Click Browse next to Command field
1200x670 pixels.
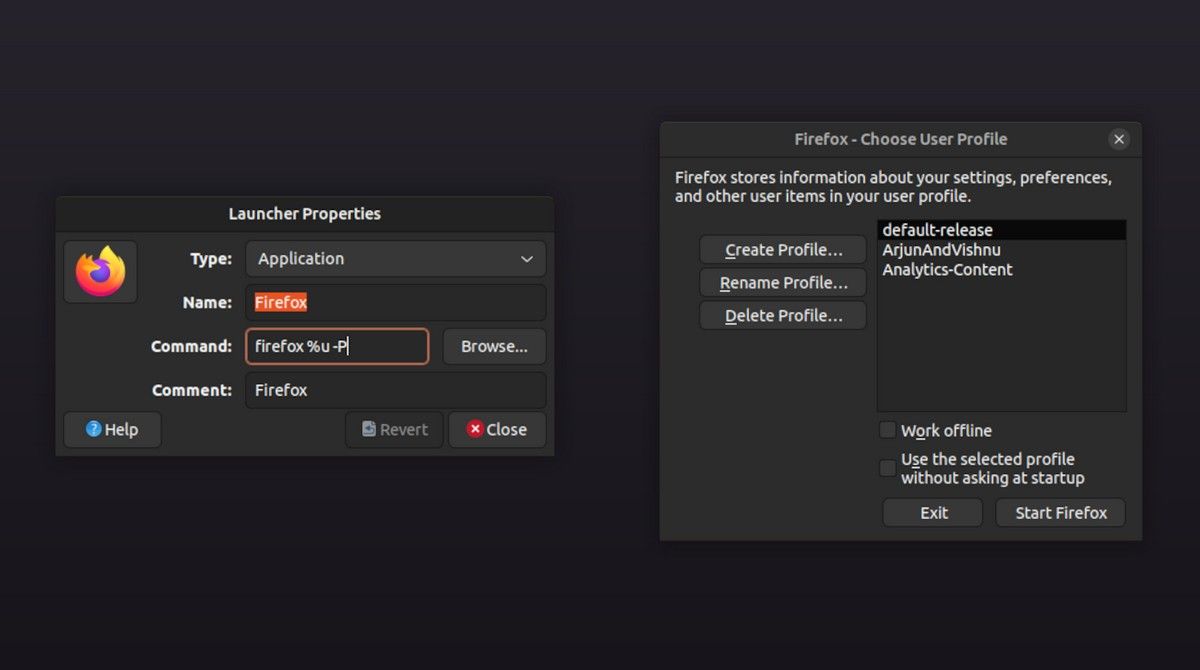(495, 346)
